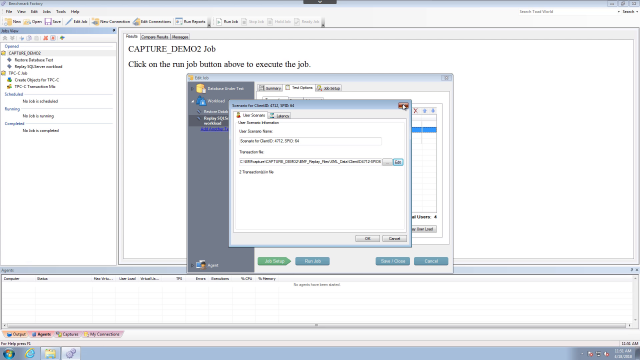Open the File menu
The width and height of the screenshot is (640, 360).
pos(9,12)
